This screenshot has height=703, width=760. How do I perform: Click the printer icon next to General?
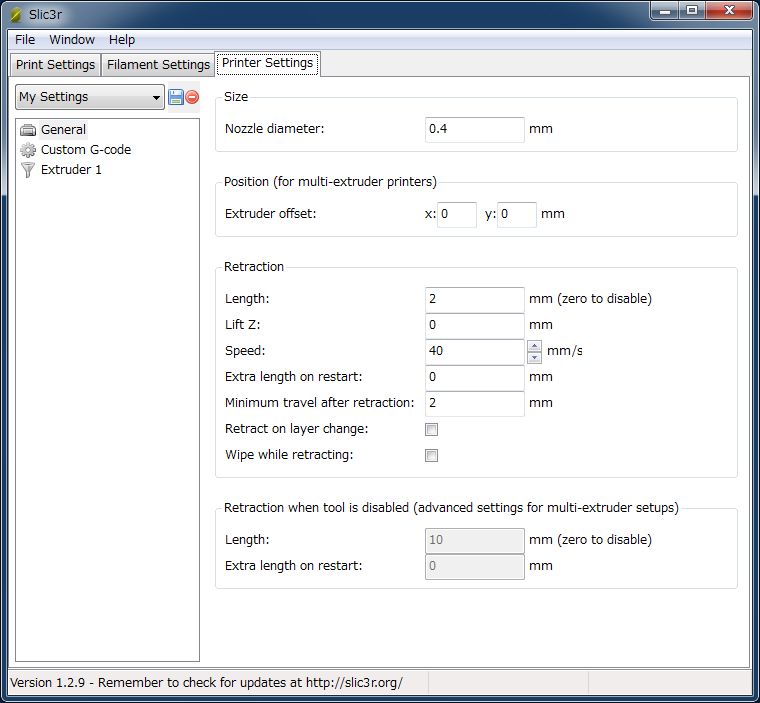(x=28, y=130)
